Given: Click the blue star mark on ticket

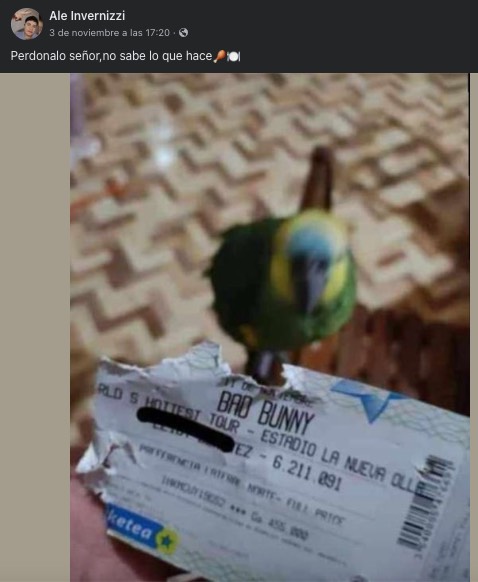Looking at the screenshot, I should (368, 401).
